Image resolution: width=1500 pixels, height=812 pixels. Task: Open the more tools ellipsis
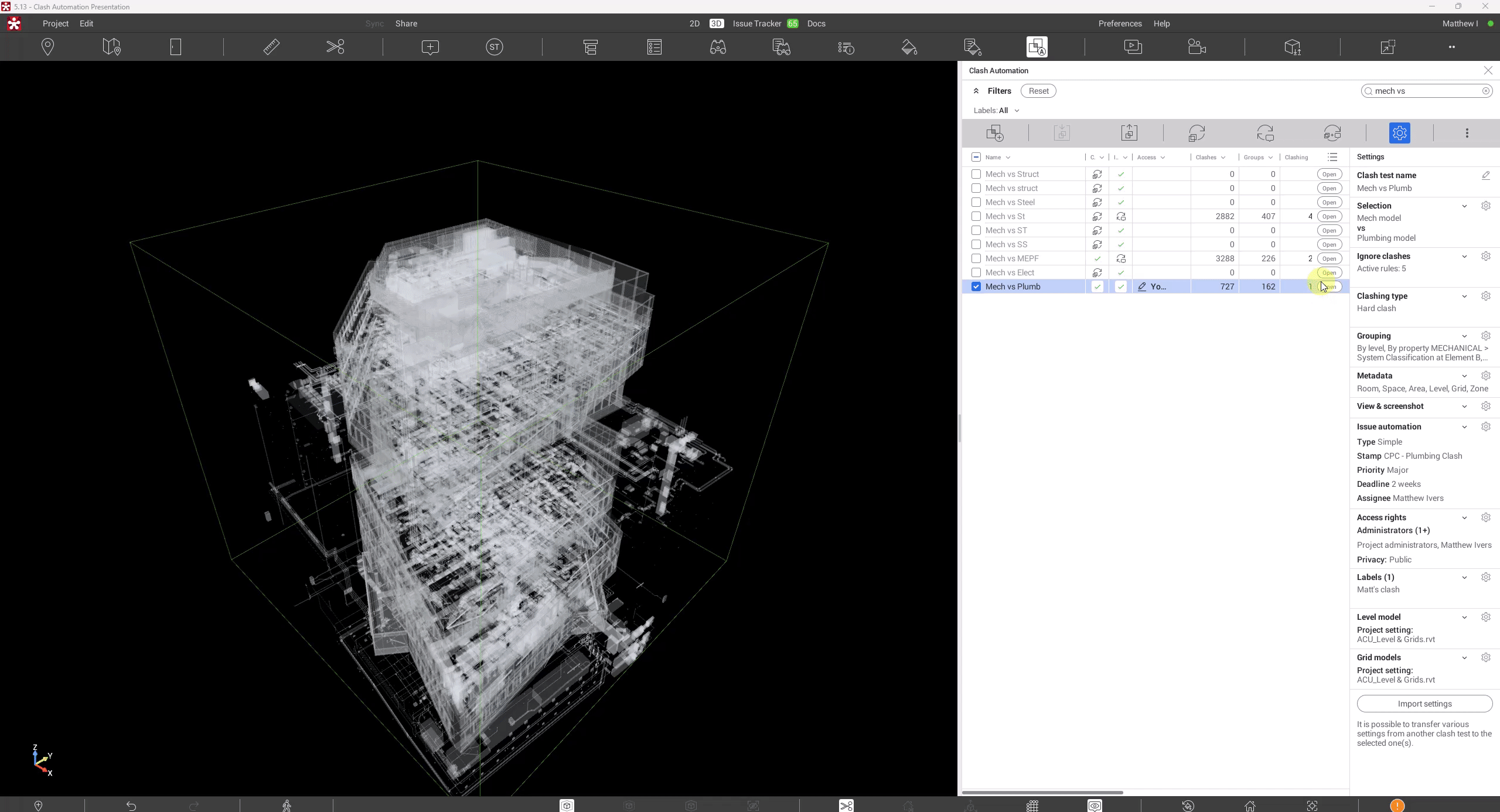tap(1452, 47)
